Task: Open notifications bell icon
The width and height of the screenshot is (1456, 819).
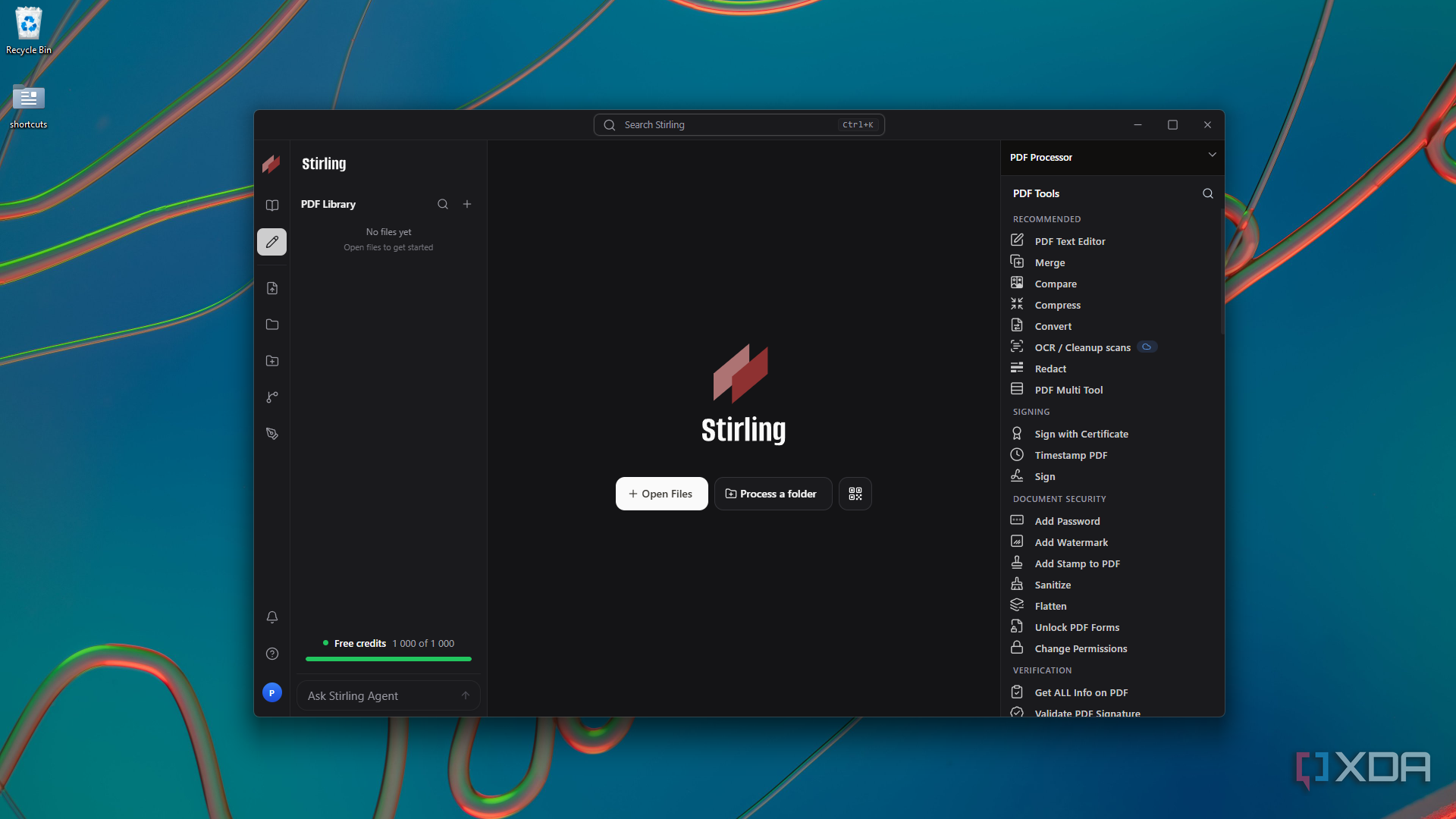Action: click(x=272, y=617)
